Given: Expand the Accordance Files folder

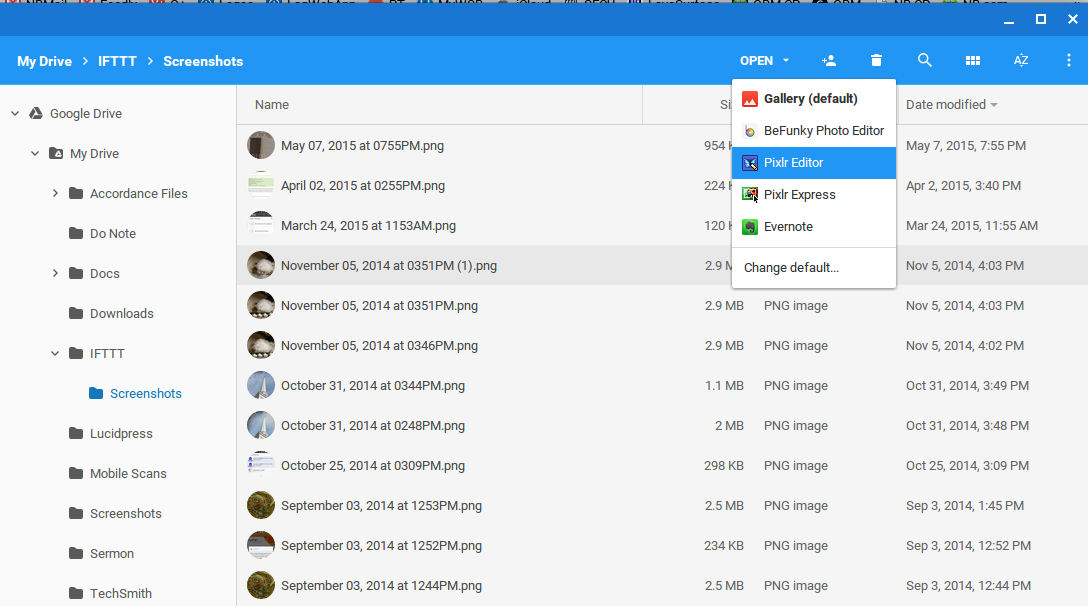Looking at the screenshot, I should (56, 193).
